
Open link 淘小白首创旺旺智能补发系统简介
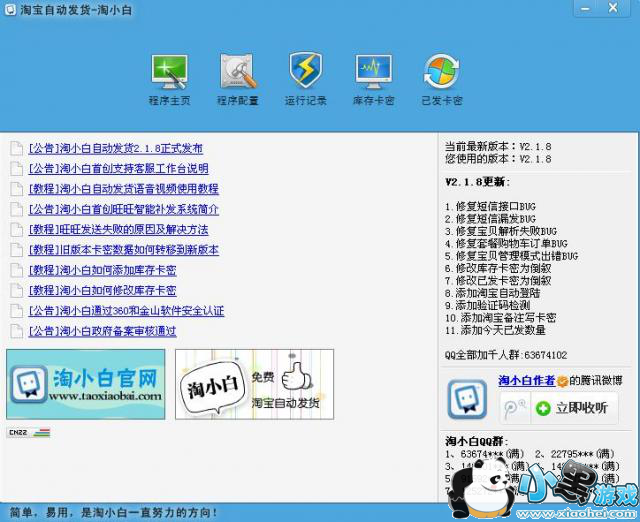124,209
